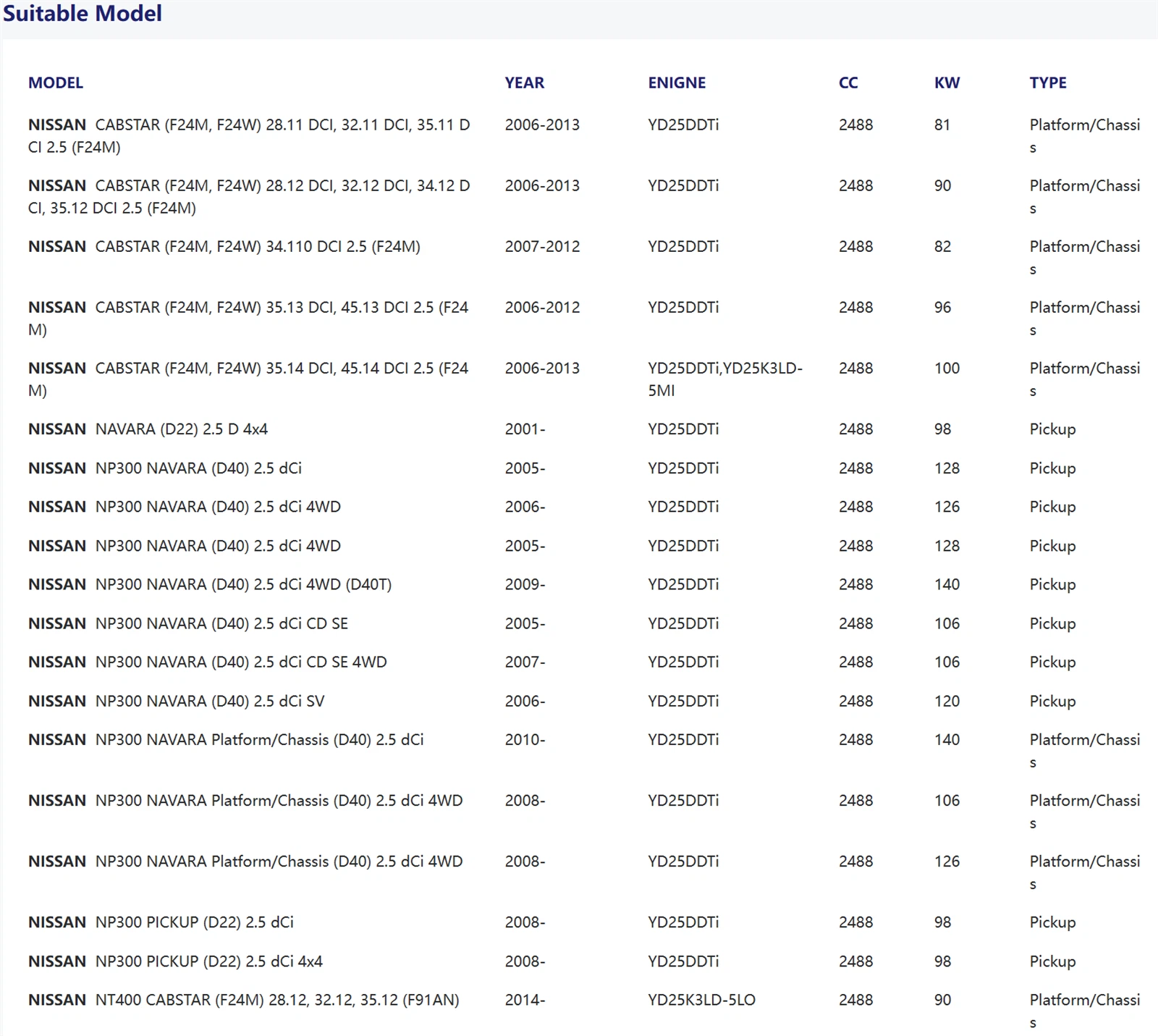Select the MODEL column header
The height and width of the screenshot is (1036, 1158).
click(x=56, y=83)
